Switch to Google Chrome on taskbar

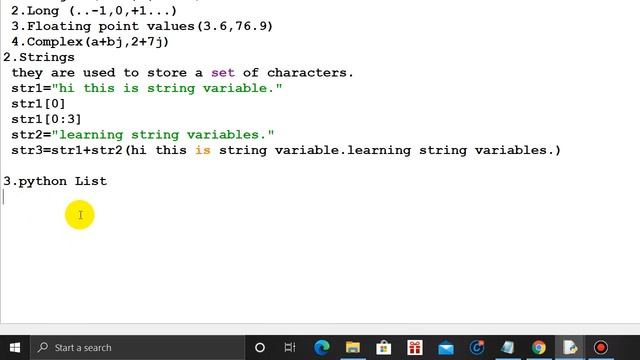pyautogui.click(x=539, y=347)
